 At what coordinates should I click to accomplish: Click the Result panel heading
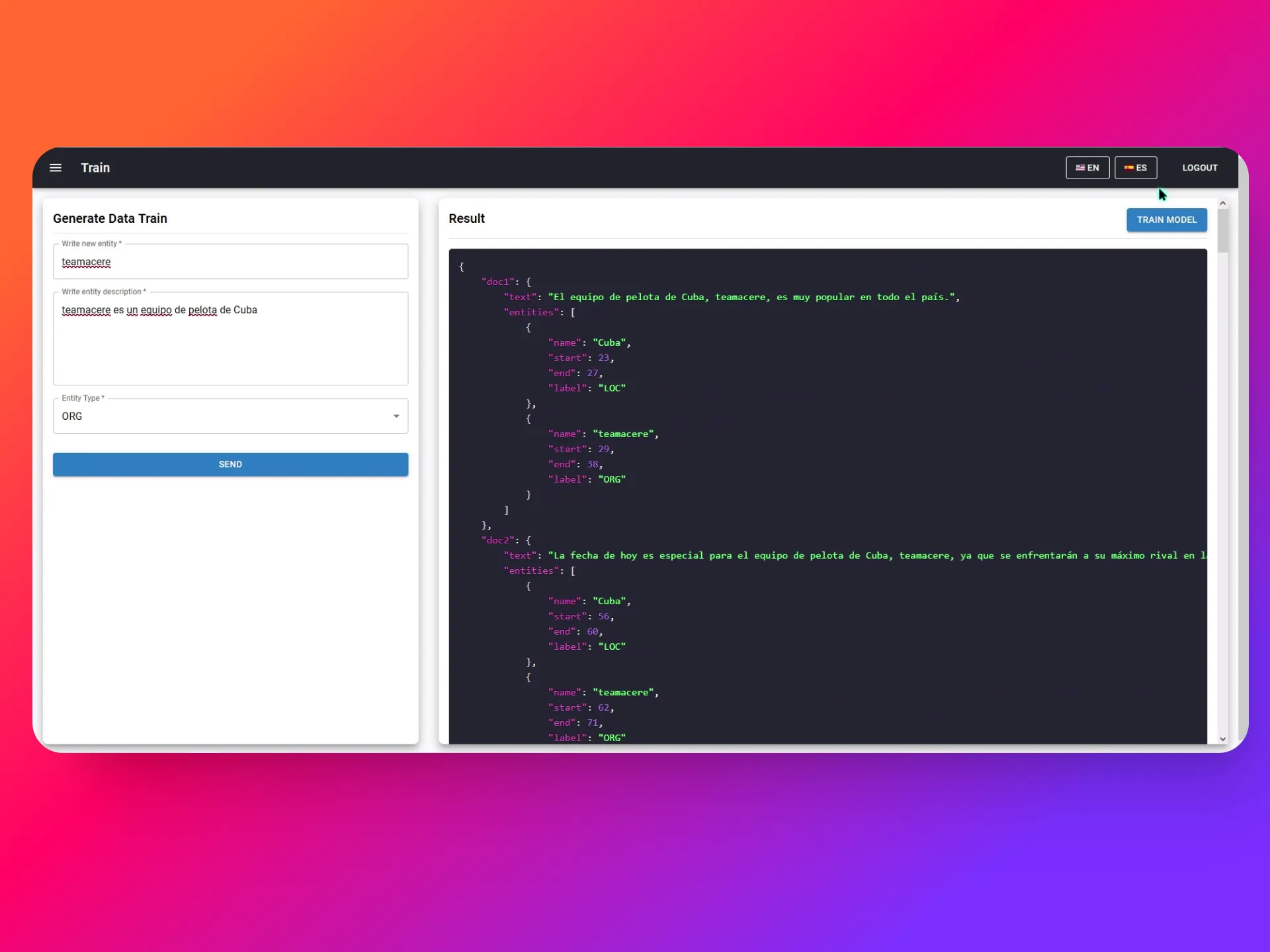coord(466,219)
